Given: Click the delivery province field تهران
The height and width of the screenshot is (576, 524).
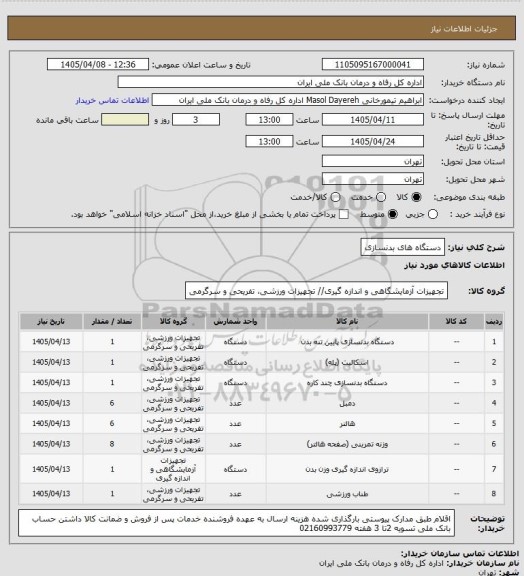Looking at the screenshot, I should tap(373, 161).
